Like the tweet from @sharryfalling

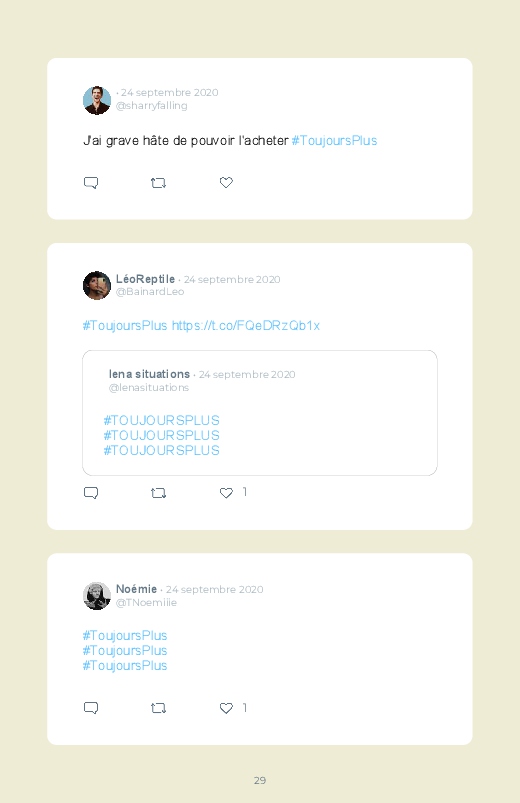[226, 182]
